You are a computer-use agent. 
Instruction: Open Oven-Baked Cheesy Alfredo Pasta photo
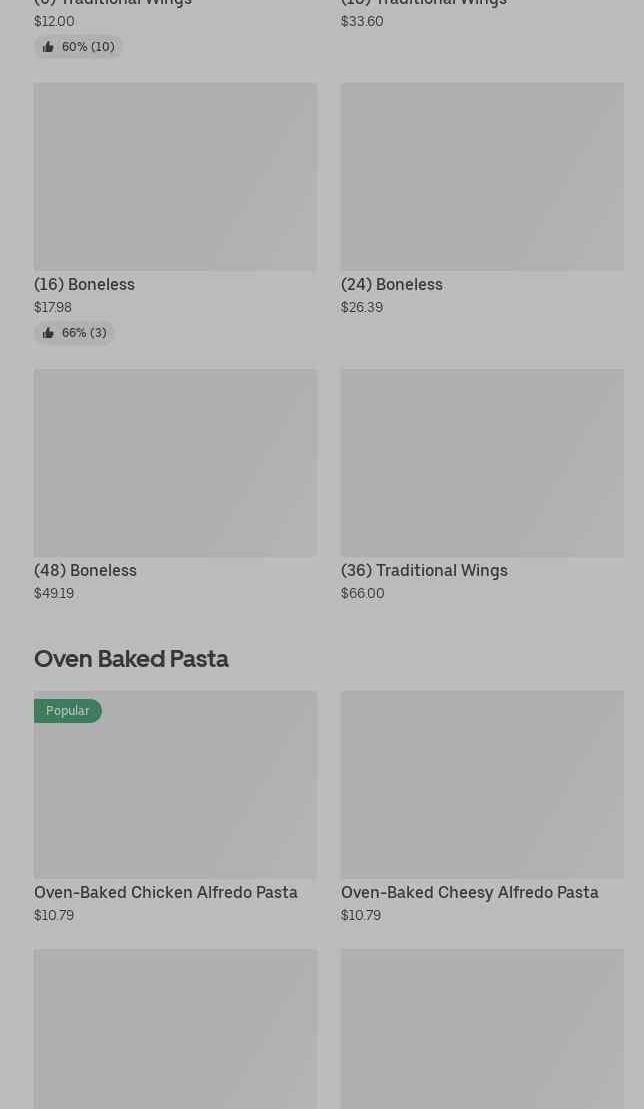(x=482, y=784)
